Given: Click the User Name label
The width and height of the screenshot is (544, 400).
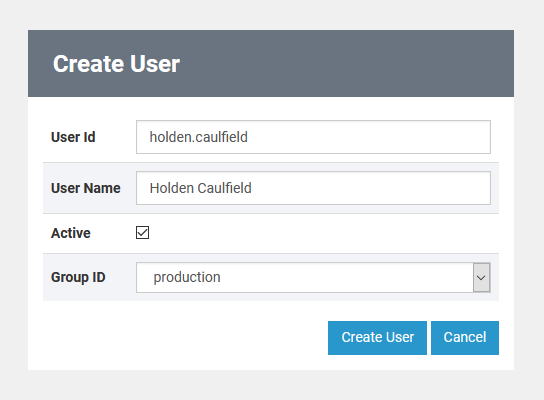Looking at the screenshot, I should tap(86, 188).
